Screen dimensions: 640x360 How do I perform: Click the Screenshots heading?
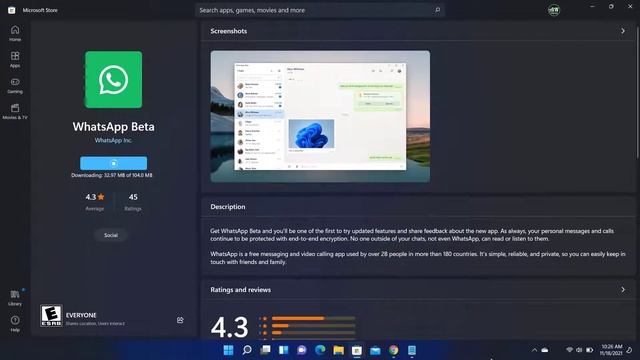229,31
